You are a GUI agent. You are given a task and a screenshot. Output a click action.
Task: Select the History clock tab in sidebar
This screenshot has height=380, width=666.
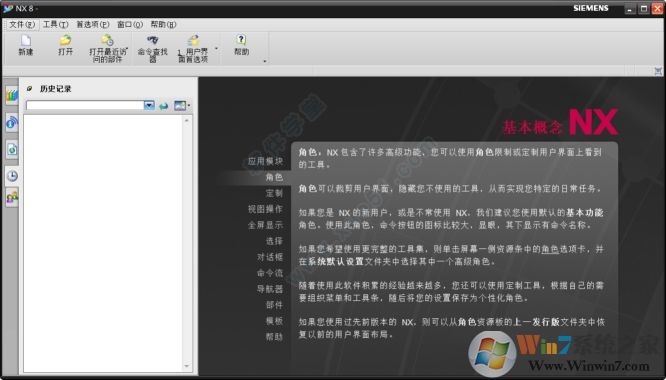click(12, 176)
